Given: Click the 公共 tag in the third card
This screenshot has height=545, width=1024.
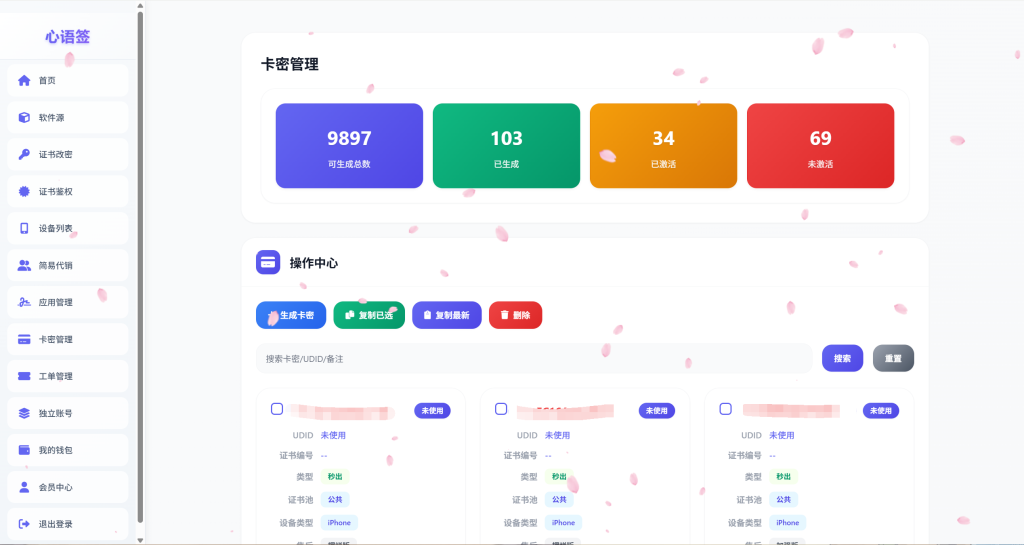Looking at the screenshot, I should [x=784, y=499].
